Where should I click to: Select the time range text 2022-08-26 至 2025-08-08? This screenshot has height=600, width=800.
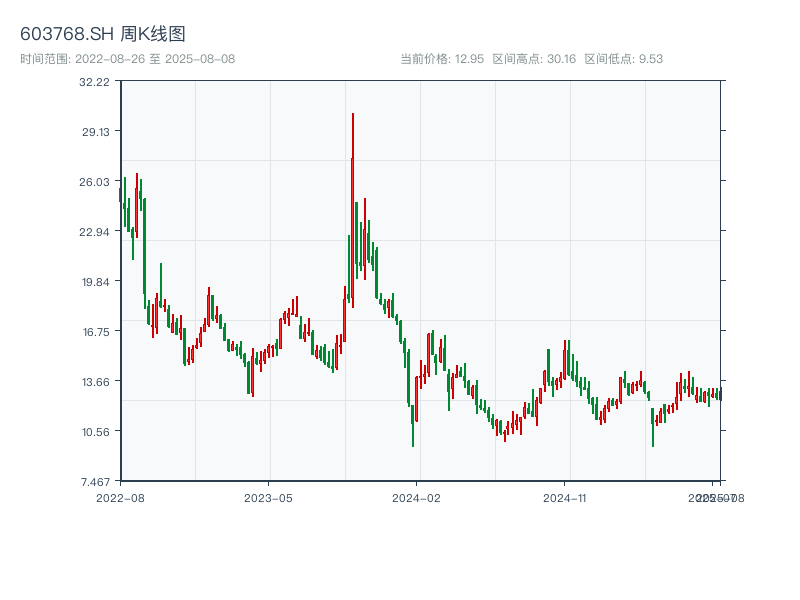click(x=155, y=59)
